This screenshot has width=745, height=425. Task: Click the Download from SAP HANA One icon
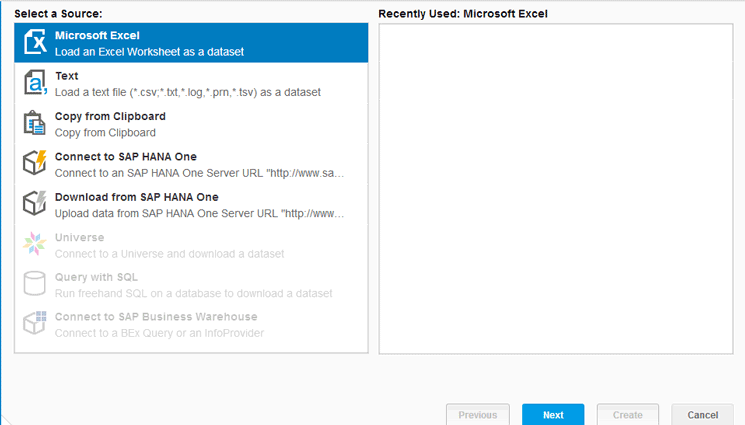pos(35,204)
